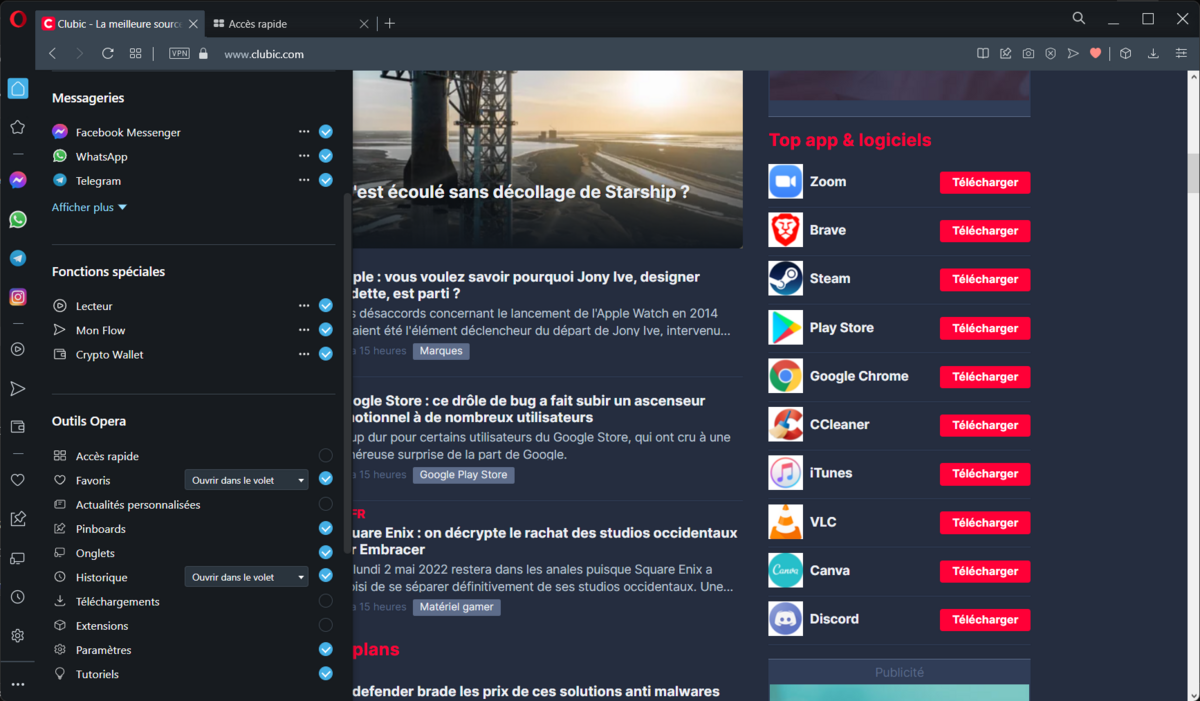Enable Extensions checkbox in Opera tools
Screen dimensions: 1200x701
(326, 625)
